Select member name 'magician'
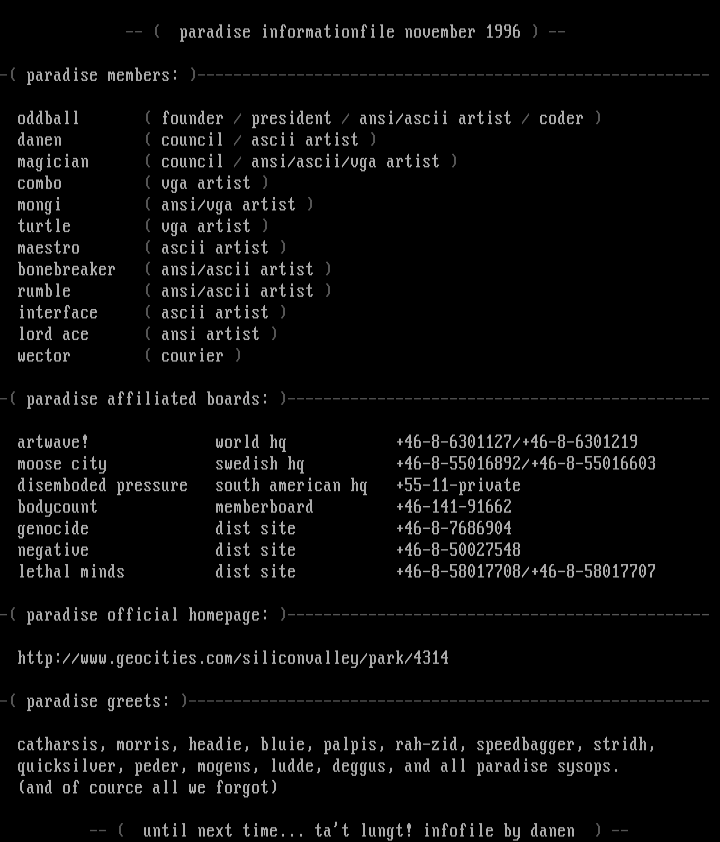 (53, 162)
